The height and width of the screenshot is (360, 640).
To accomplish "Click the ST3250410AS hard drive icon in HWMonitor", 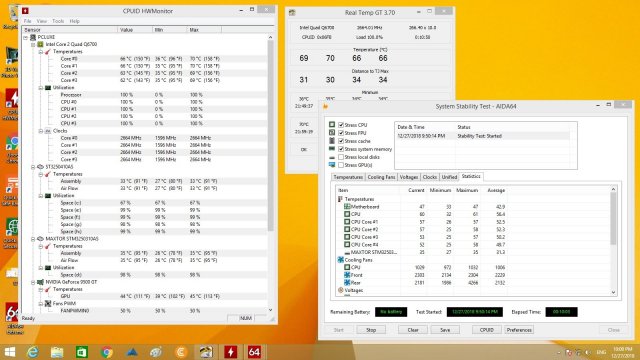I will click(x=40, y=167).
